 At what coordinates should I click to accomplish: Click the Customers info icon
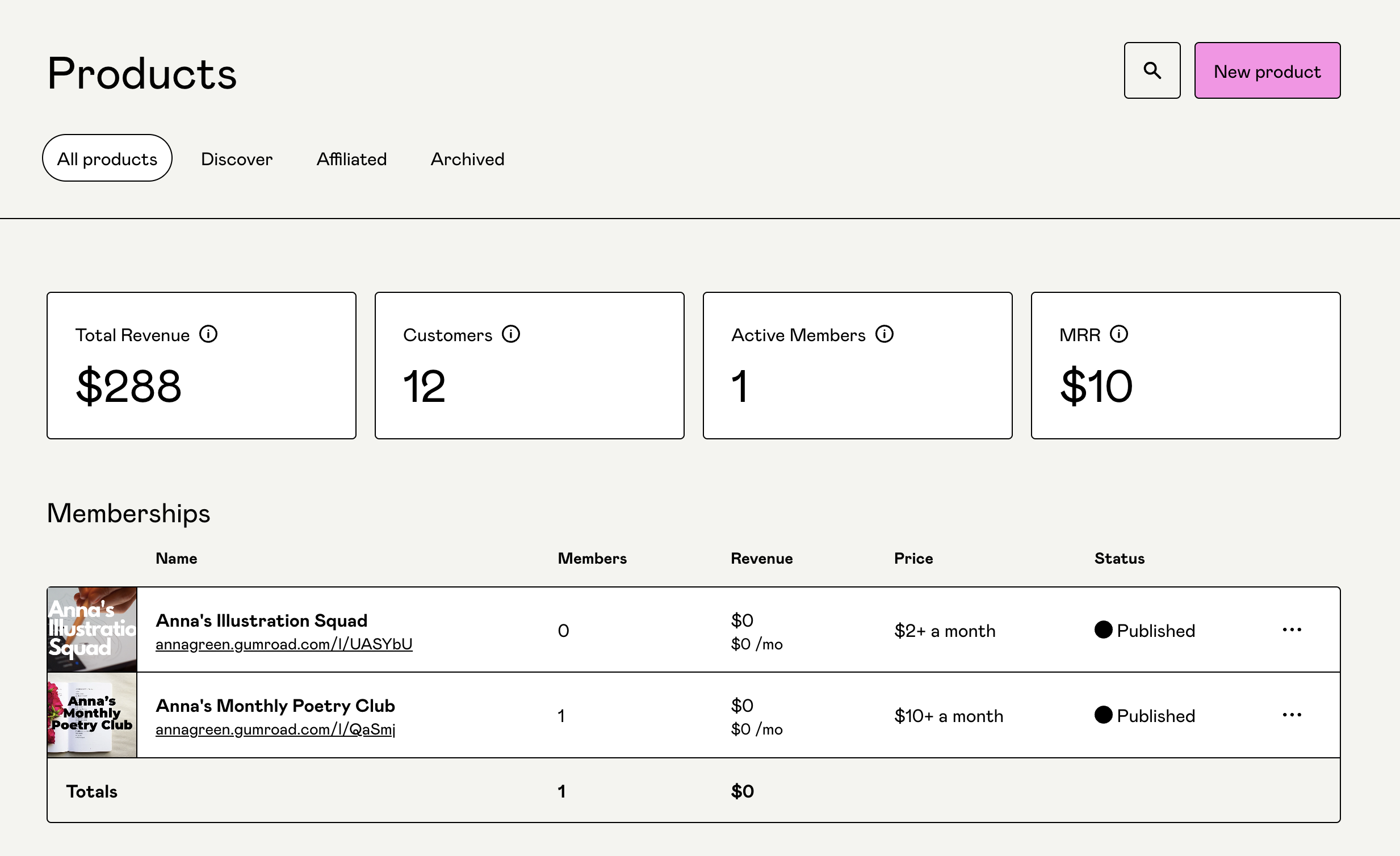point(510,334)
